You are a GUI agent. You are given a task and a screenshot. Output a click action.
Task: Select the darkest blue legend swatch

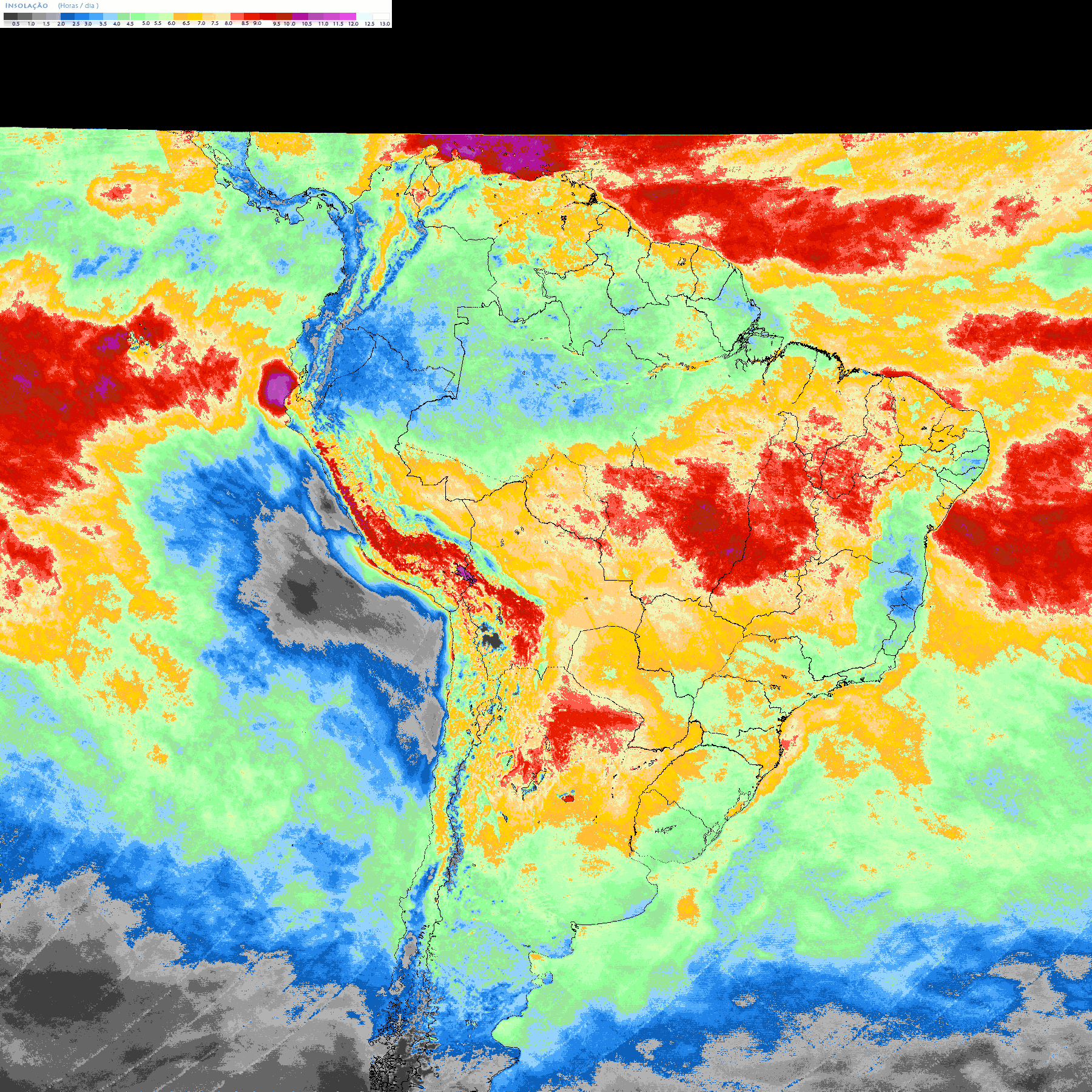coord(67,16)
